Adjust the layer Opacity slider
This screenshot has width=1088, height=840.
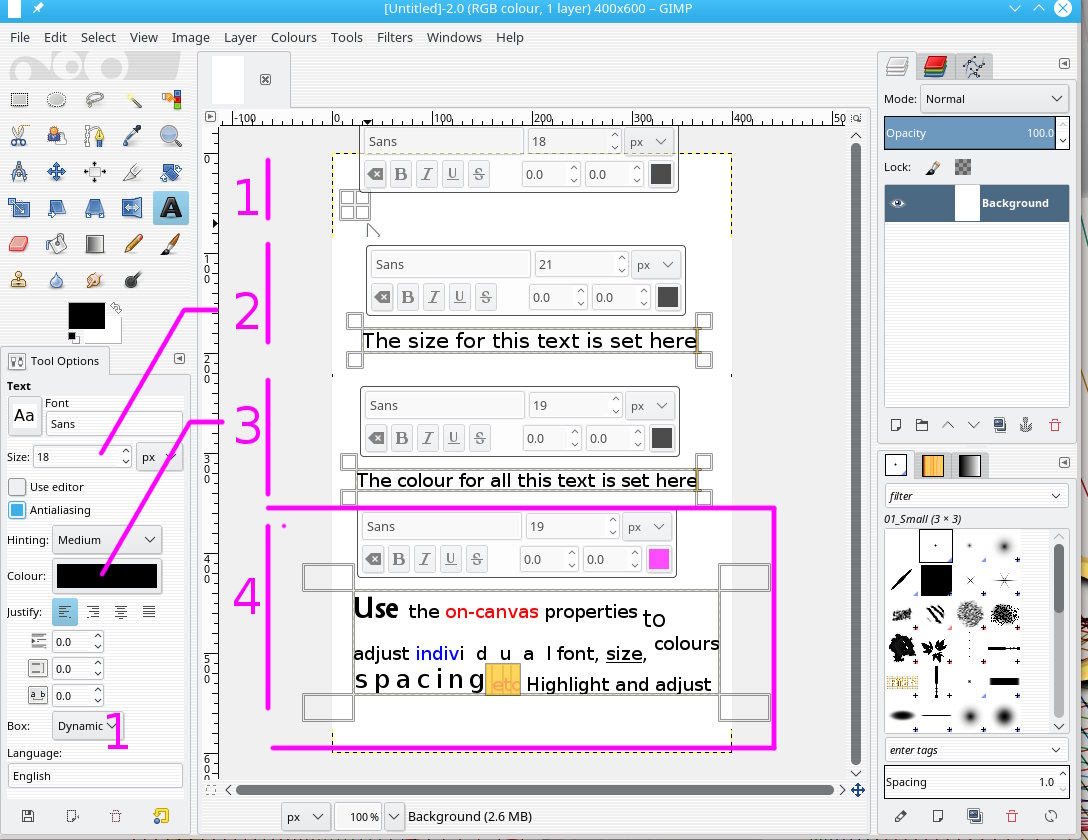(x=971, y=133)
